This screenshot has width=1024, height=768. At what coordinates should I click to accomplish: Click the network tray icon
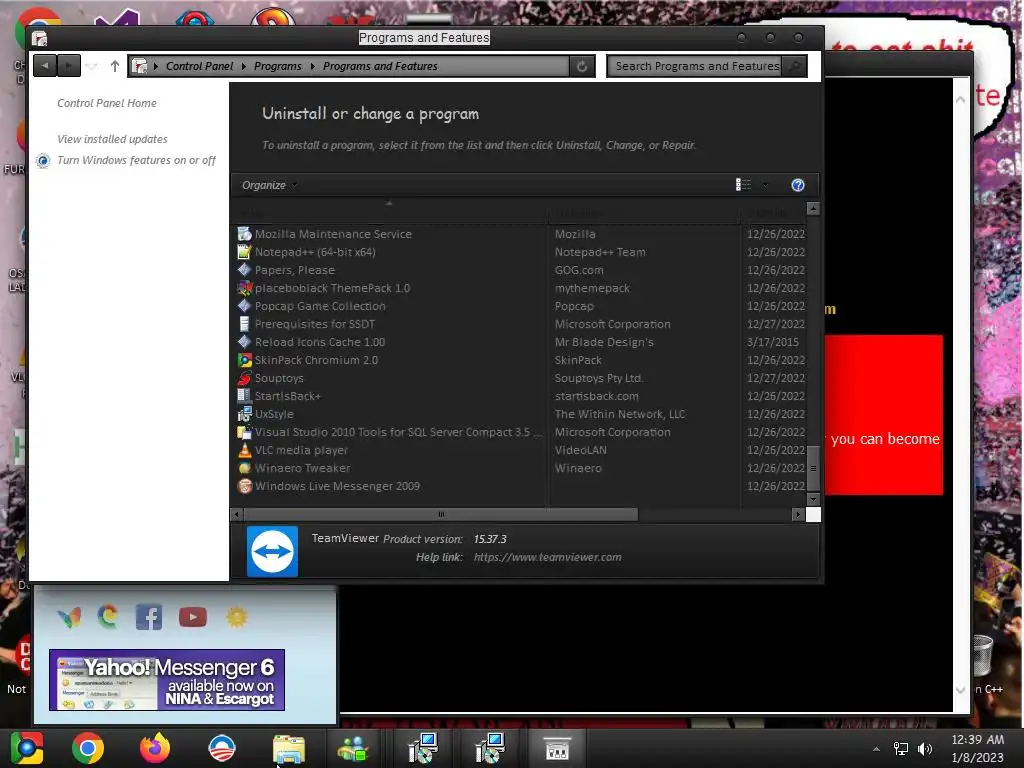(901, 749)
